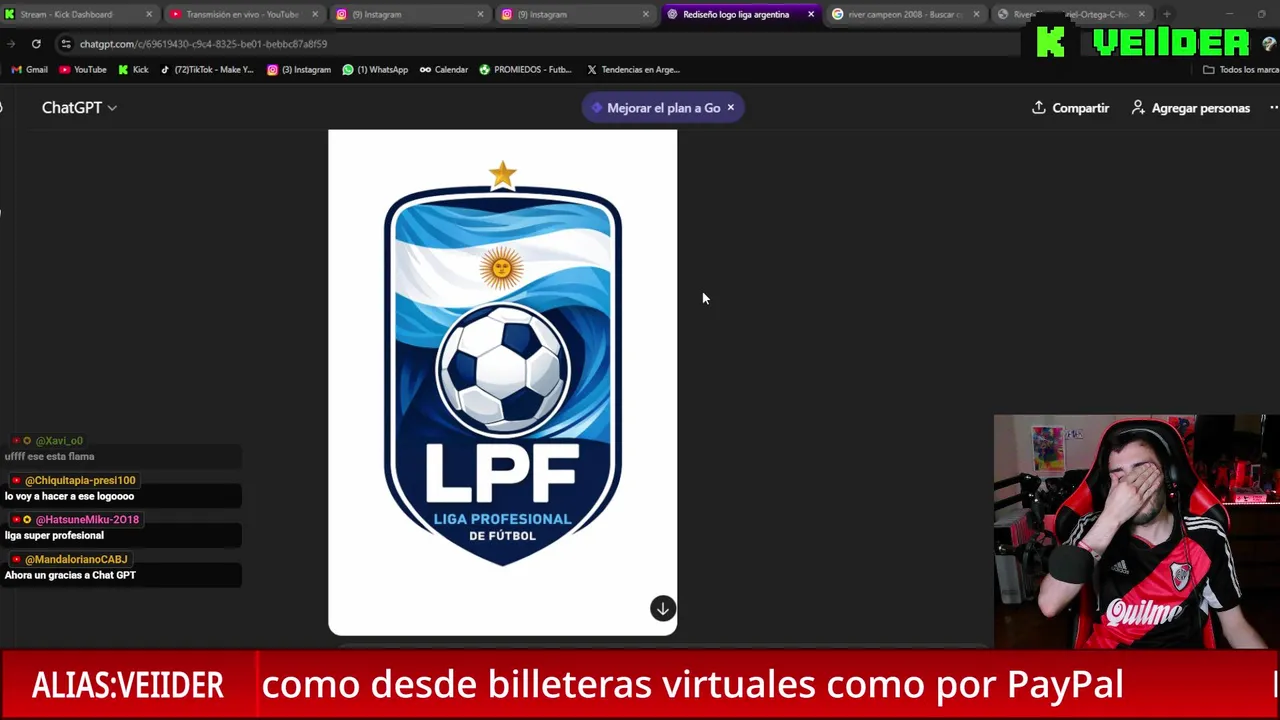1280x720 pixels.
Task: Expand the ChatGPT model selector dropdown
Action: [79, 108]
